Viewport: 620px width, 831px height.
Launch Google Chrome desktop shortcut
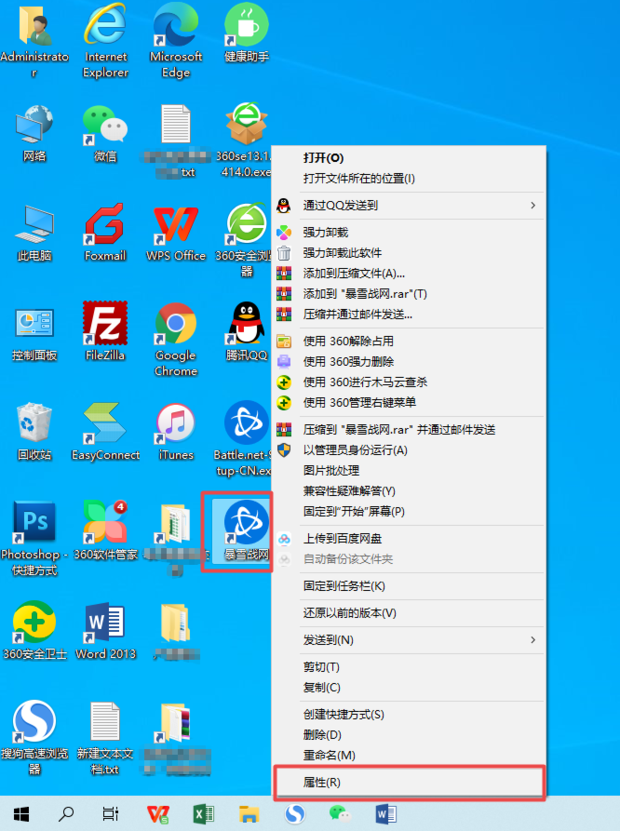(x=175, y=323)
